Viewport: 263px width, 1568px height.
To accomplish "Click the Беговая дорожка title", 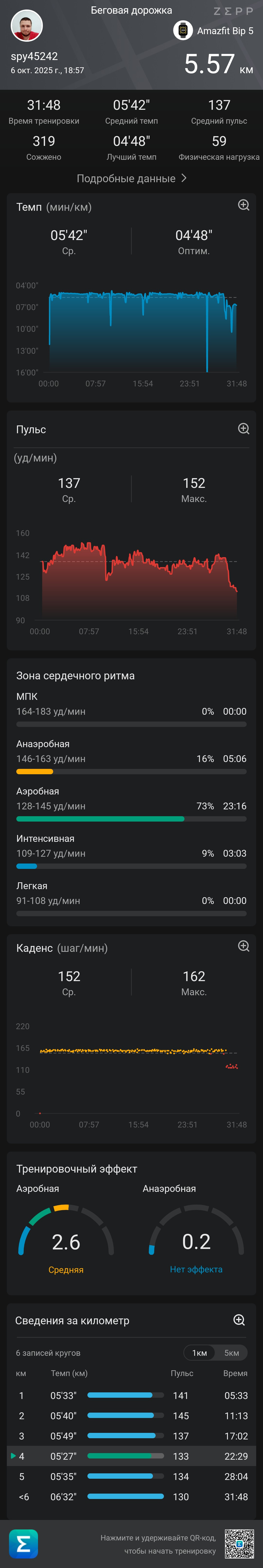I will click(131, 10).
